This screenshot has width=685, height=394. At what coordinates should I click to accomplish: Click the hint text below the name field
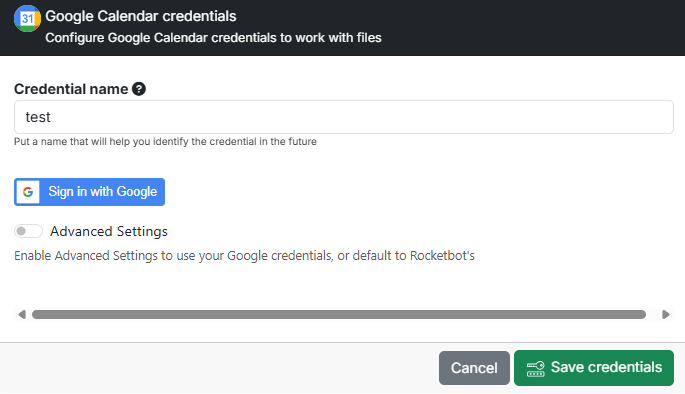pyautogui.click(x=165, y=142)
